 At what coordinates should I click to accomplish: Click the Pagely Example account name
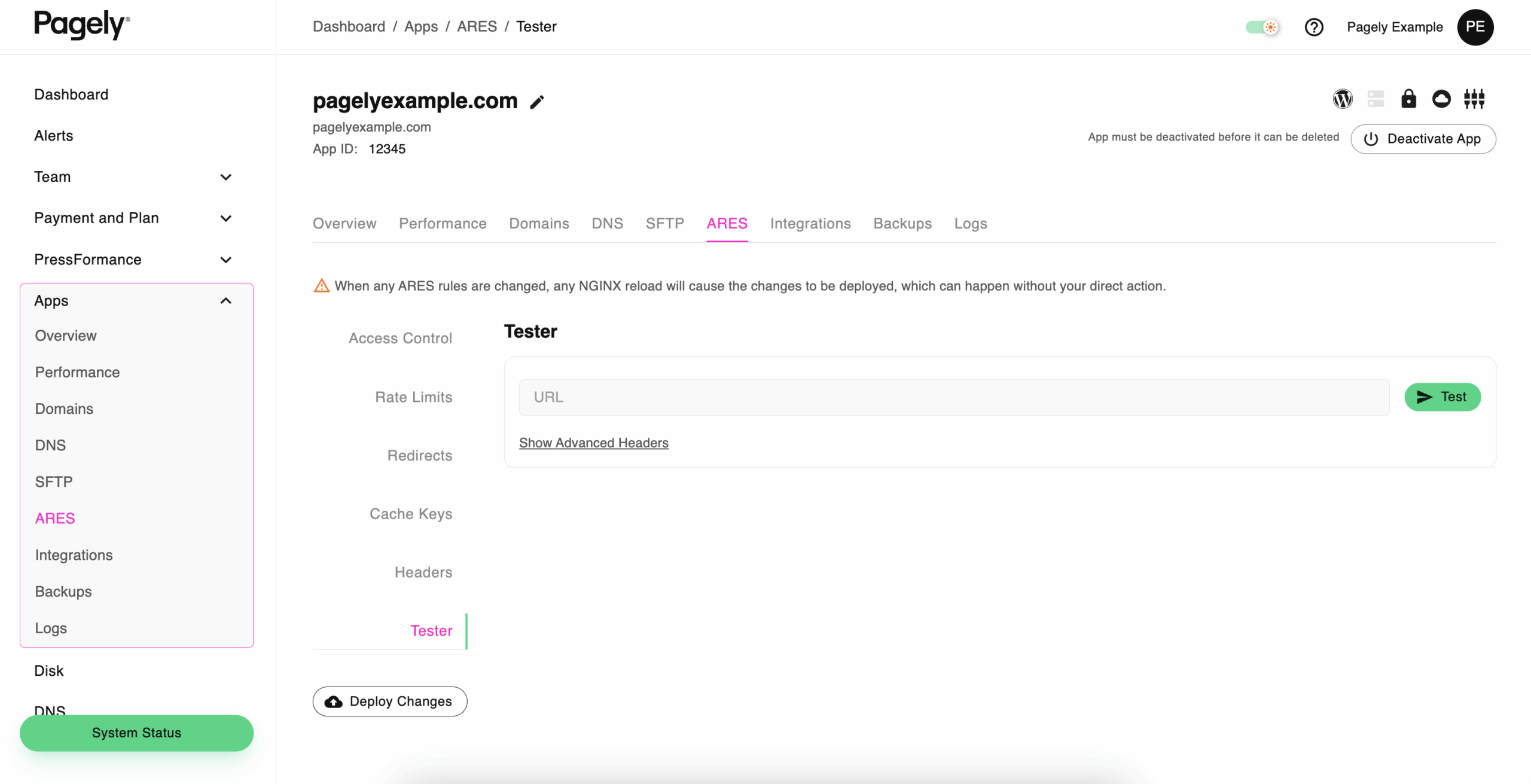(x=1395, y=27)
